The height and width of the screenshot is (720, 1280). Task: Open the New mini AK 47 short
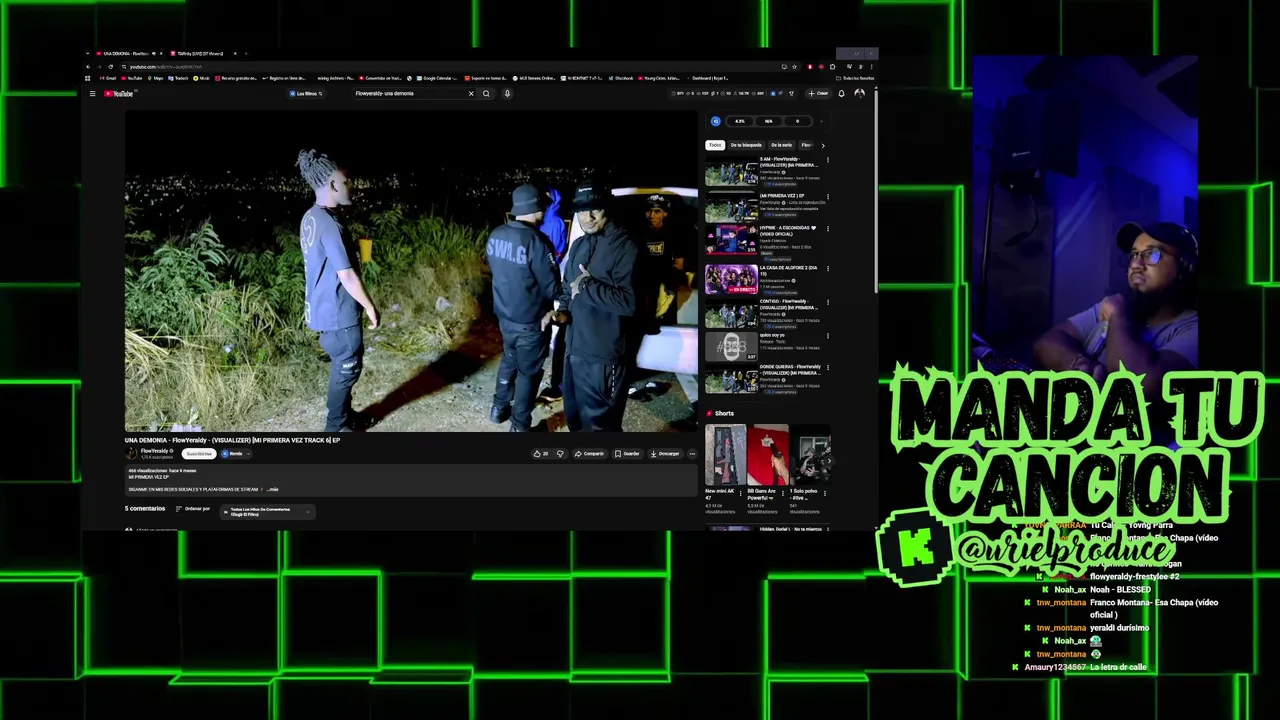(x=725, y=455)
